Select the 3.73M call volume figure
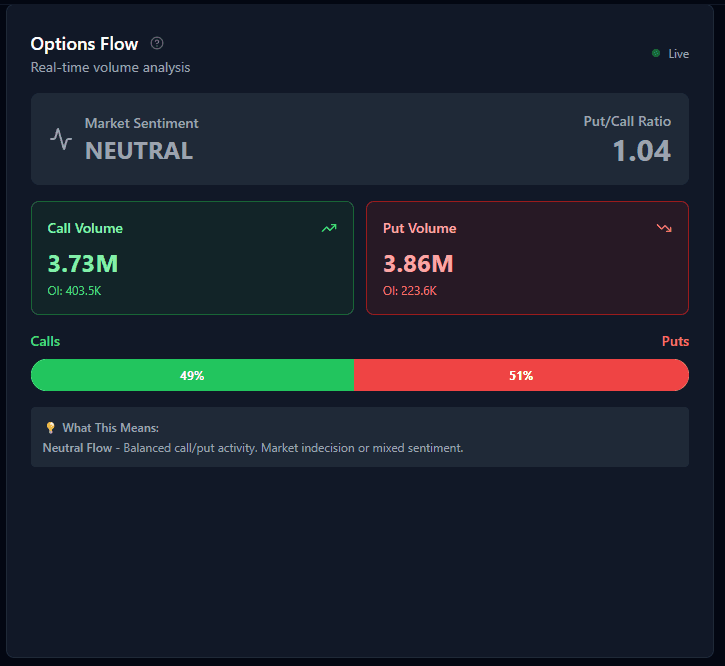This screenshot has height=666, width=725. 83,264
